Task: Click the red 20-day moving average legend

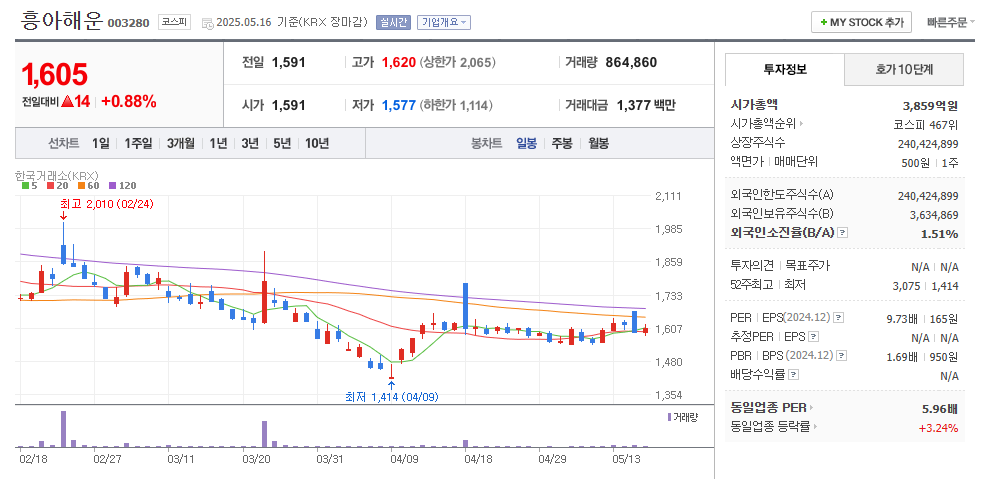Action: [57, 186]
